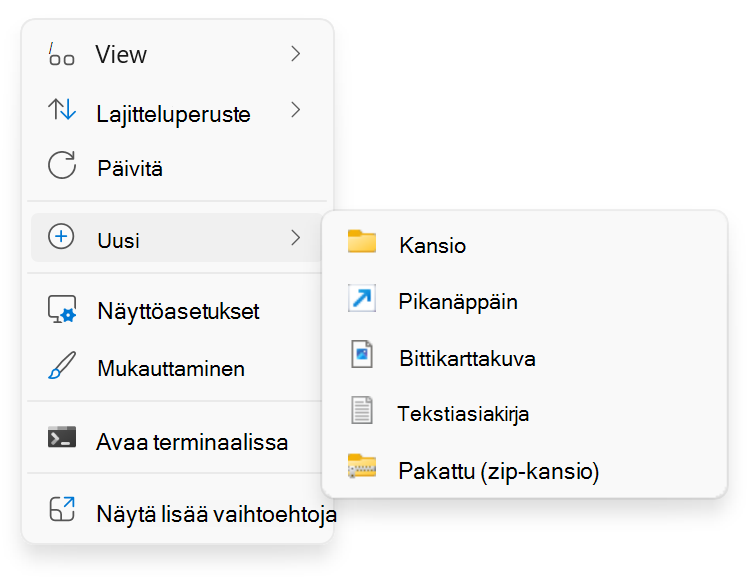This screenshot has width=756, height=577.
Task: Click the paintbrush icon for Mukauttaminen
Action: coord(62,365)
